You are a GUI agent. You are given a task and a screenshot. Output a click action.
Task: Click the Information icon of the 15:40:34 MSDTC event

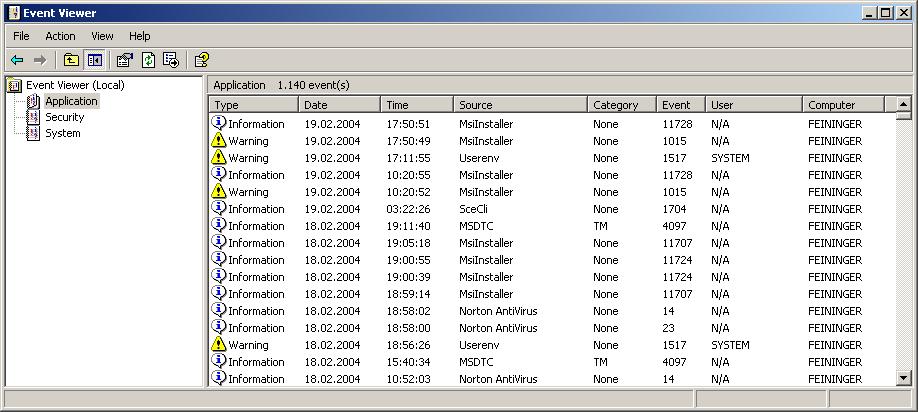coord(218,360)
